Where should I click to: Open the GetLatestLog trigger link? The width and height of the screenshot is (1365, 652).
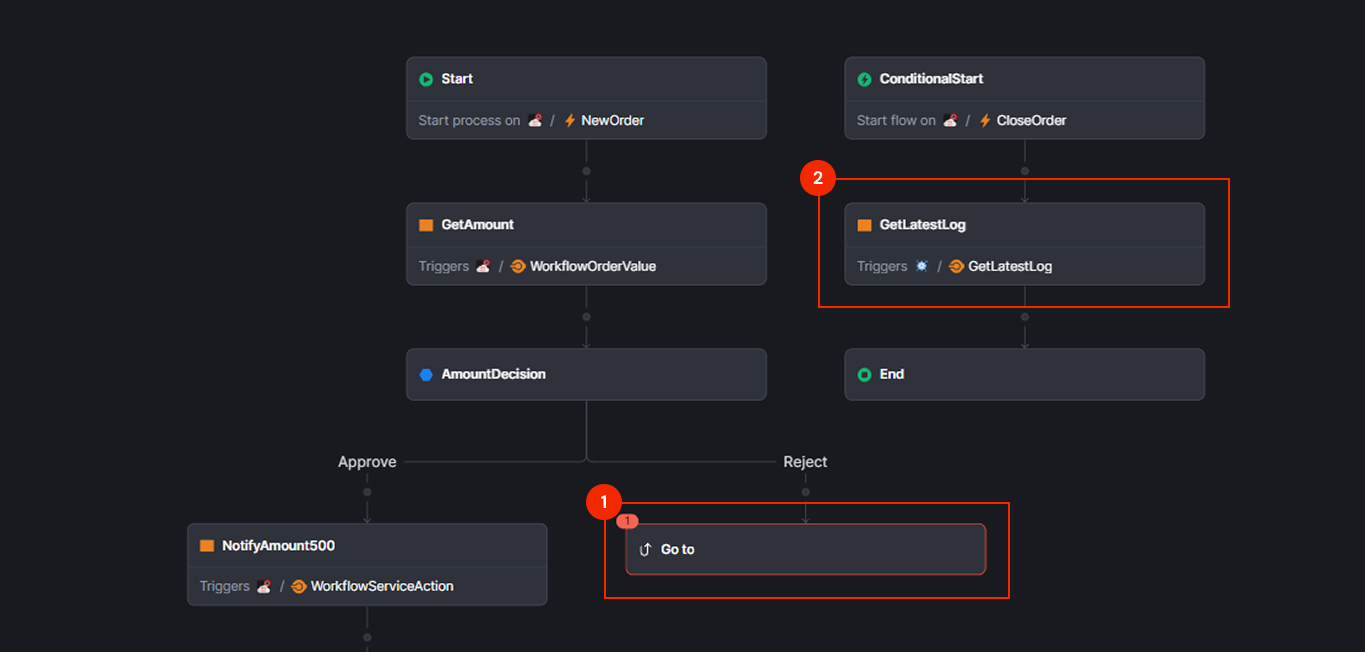point(1010,266)
